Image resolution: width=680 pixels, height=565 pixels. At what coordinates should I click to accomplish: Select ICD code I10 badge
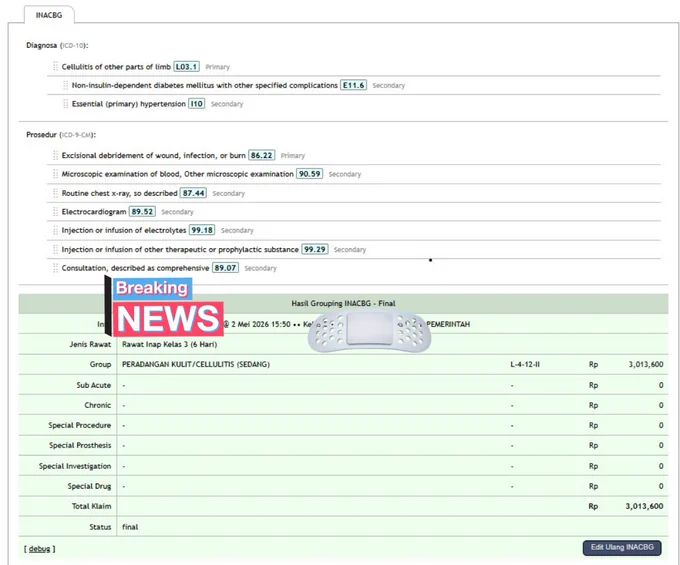click(196, 104)
